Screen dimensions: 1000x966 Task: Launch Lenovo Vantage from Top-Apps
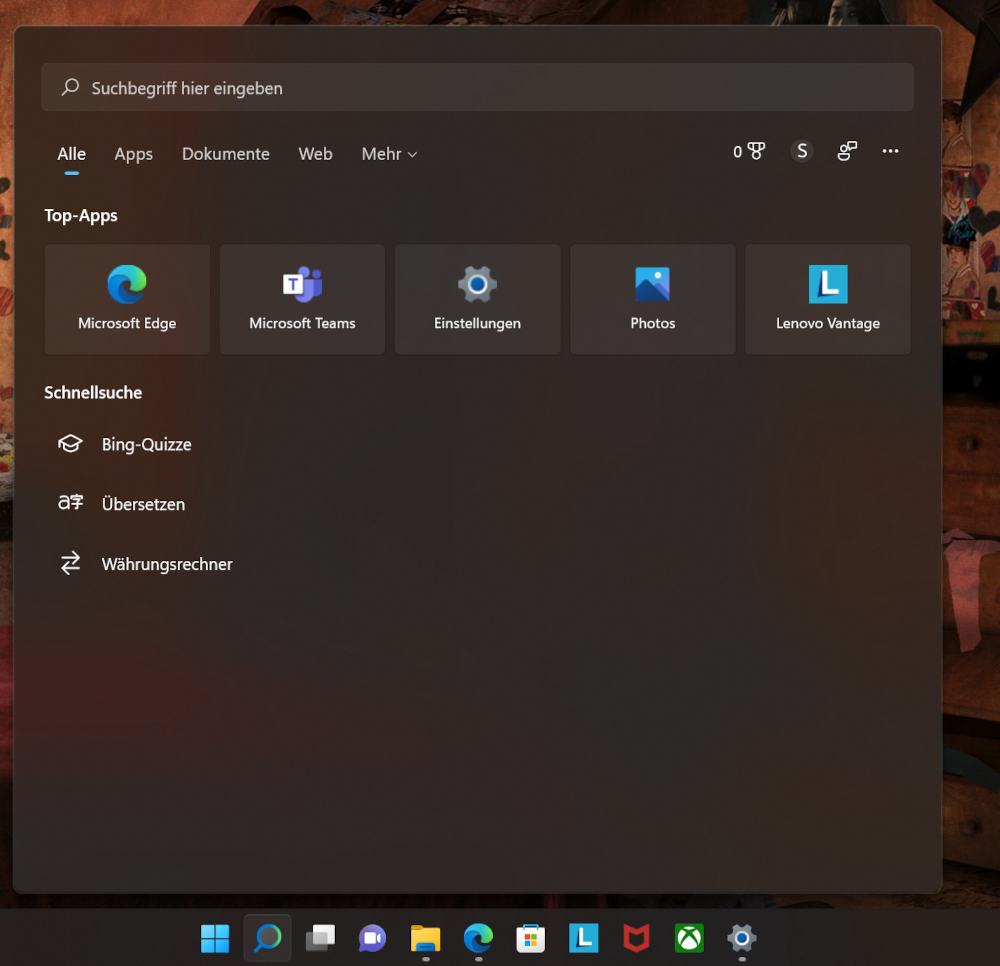[828, 299]
